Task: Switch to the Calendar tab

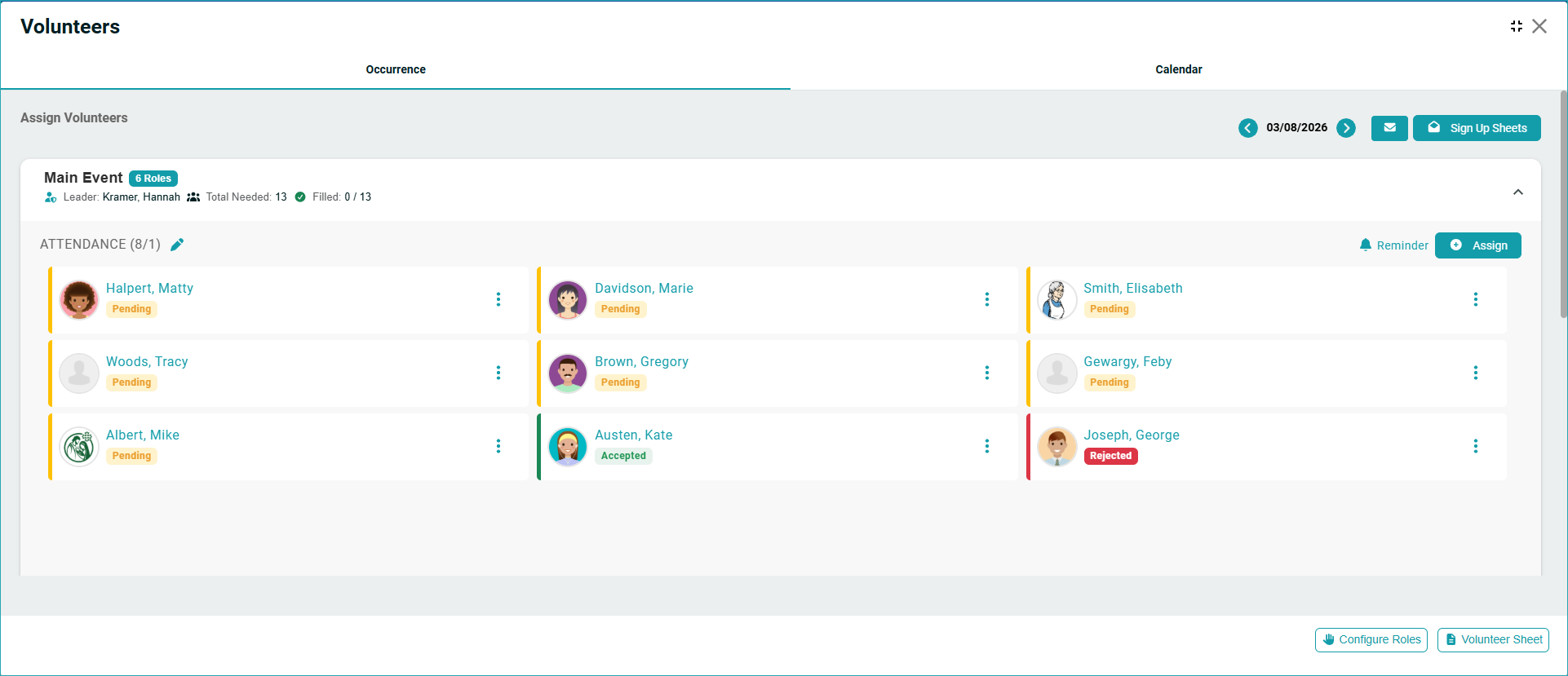Action: (x=1178, y=69)
